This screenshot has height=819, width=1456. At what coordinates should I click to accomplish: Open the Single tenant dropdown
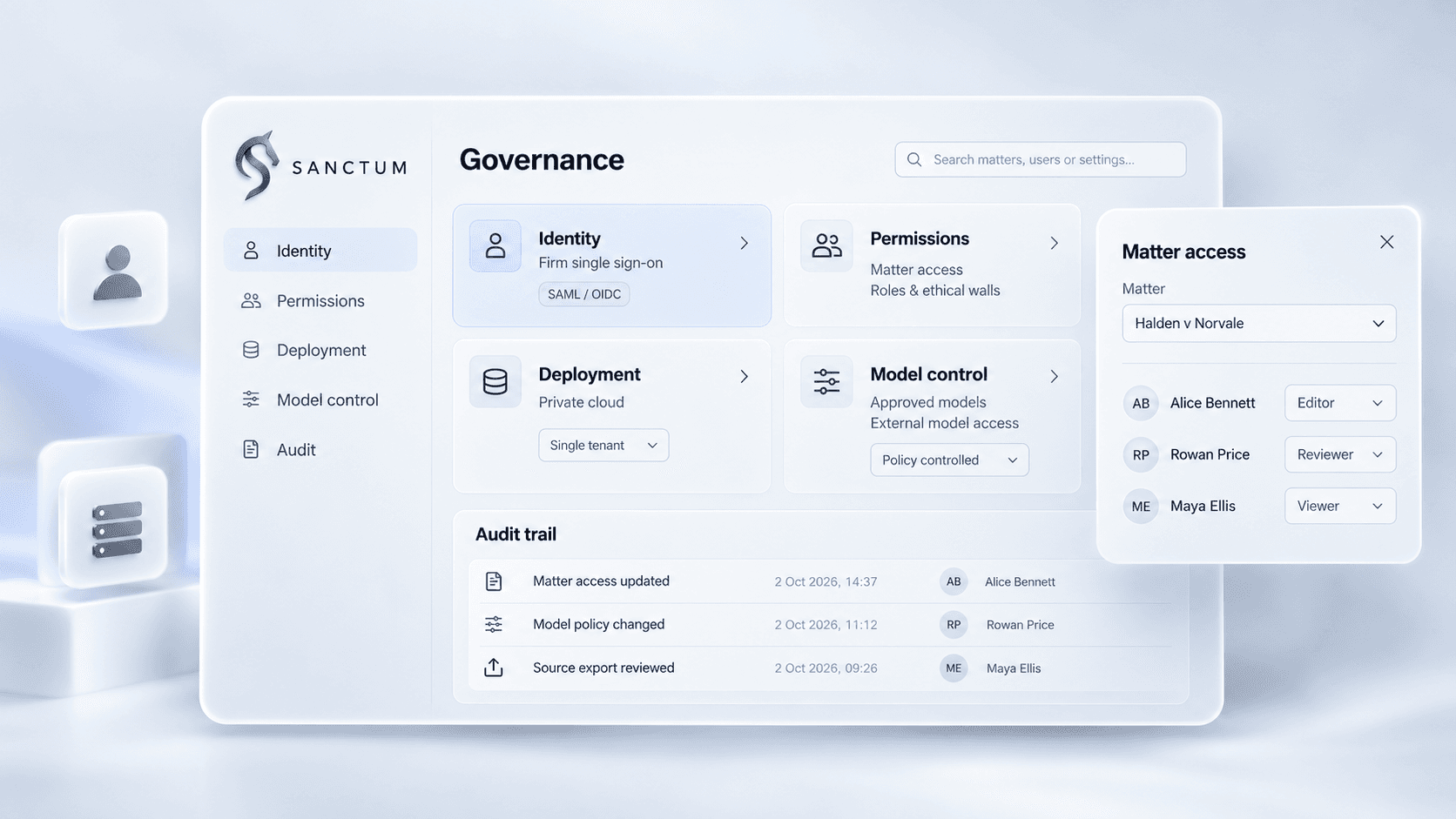point(603,445)
